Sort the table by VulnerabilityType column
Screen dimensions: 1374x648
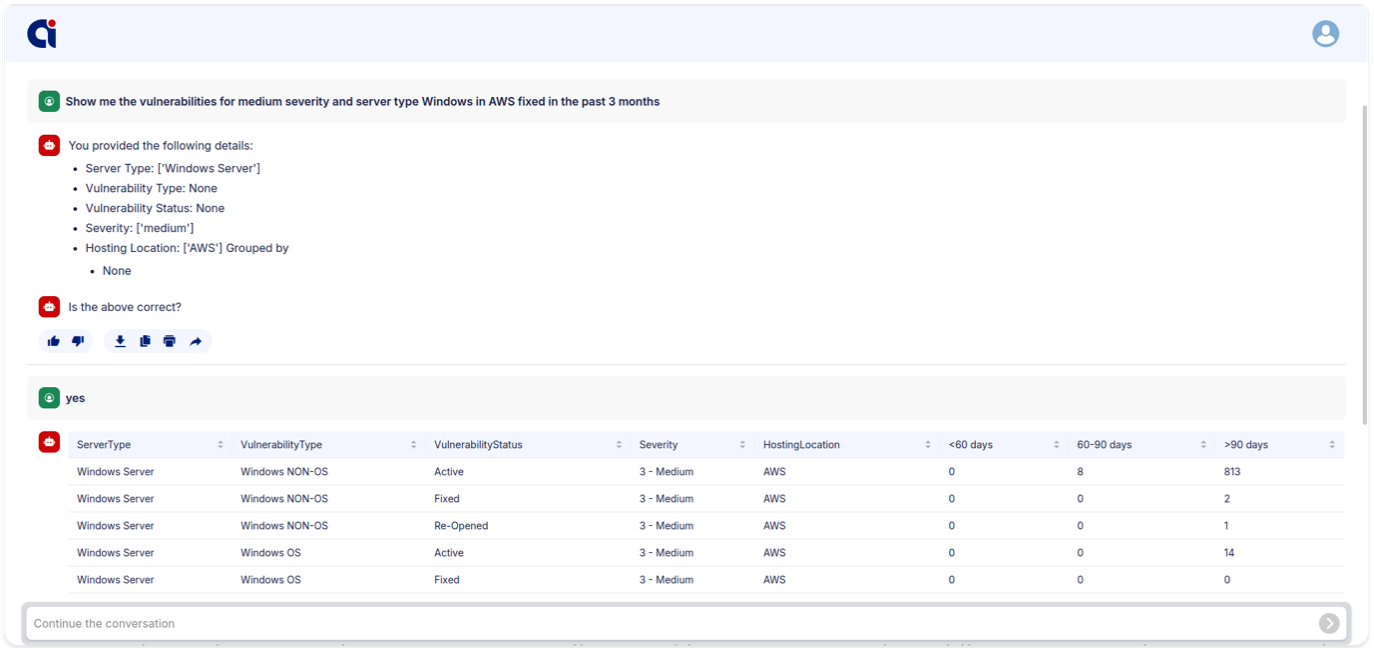point(413,445)
